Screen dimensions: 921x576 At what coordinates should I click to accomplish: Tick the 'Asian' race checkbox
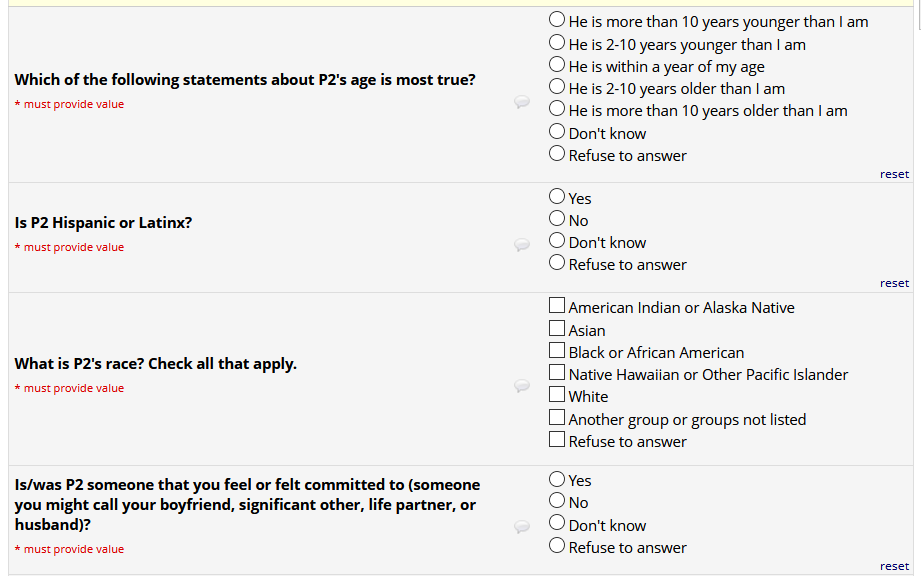(557, 329)
